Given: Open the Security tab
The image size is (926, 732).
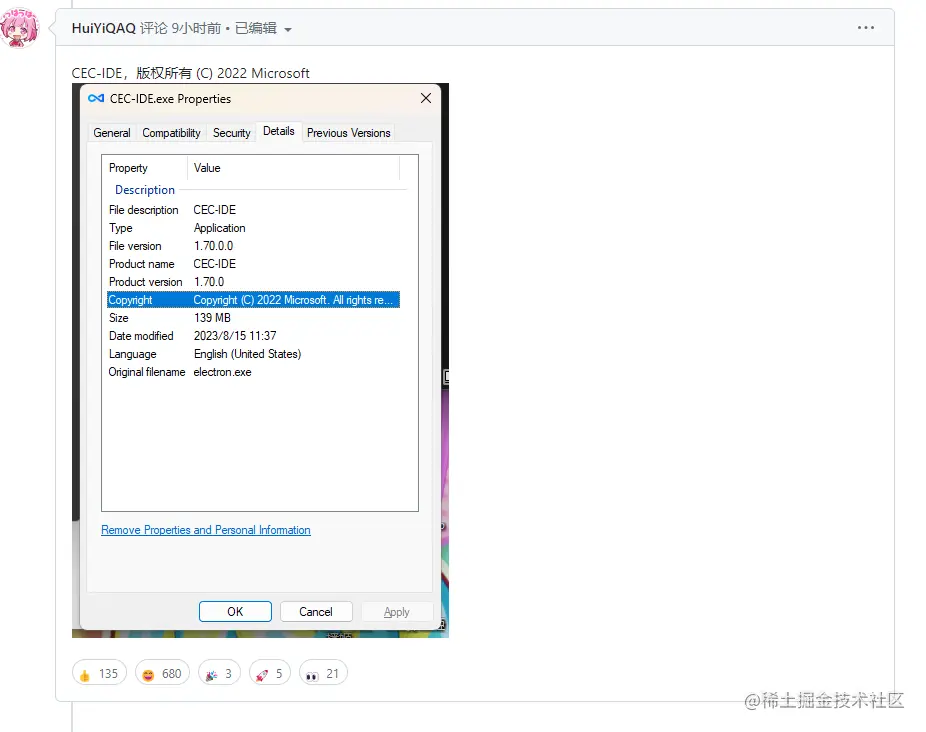Looking at the screenshot, I should 232,133.
